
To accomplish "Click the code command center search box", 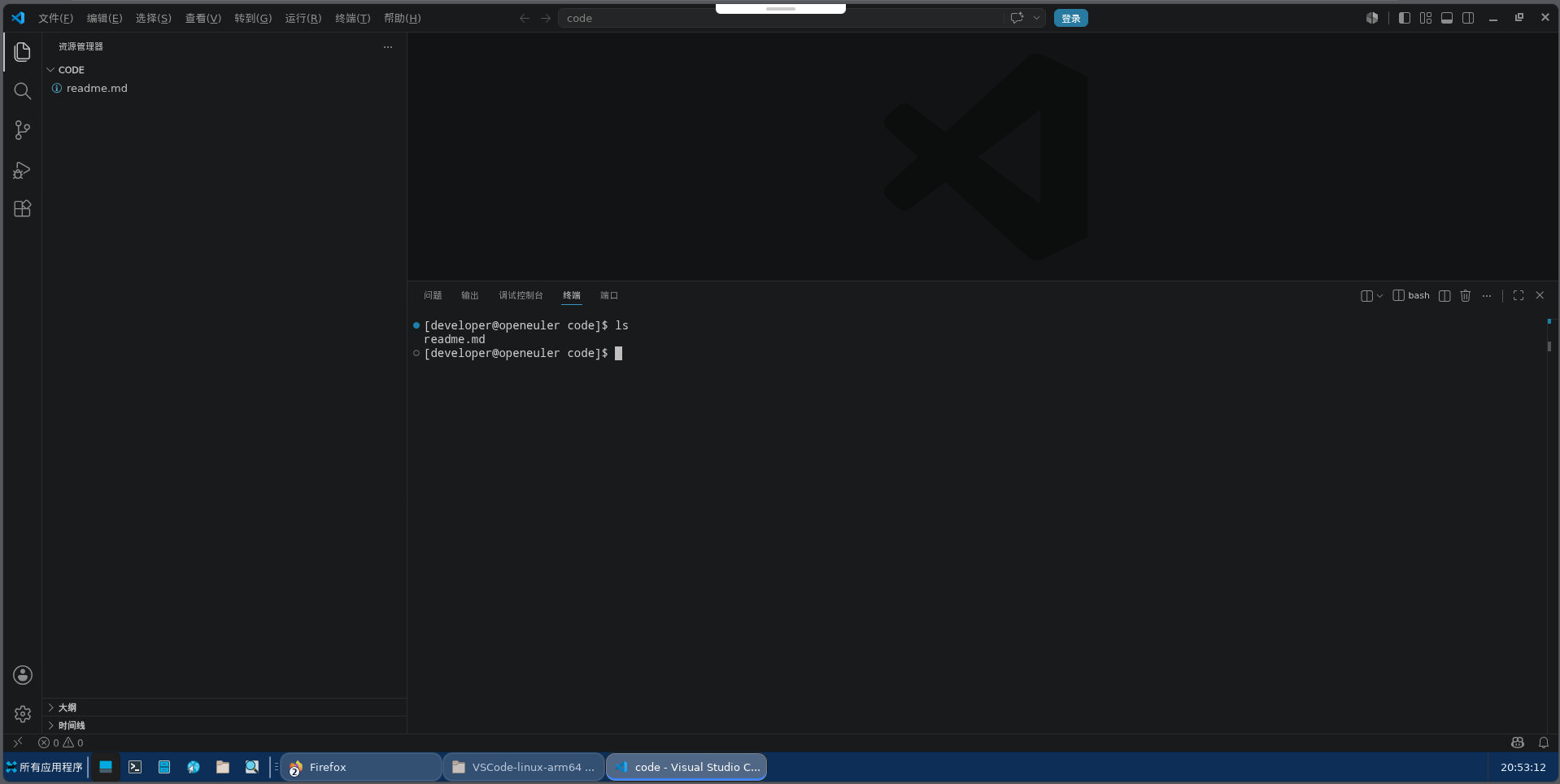I will (781, 18).
